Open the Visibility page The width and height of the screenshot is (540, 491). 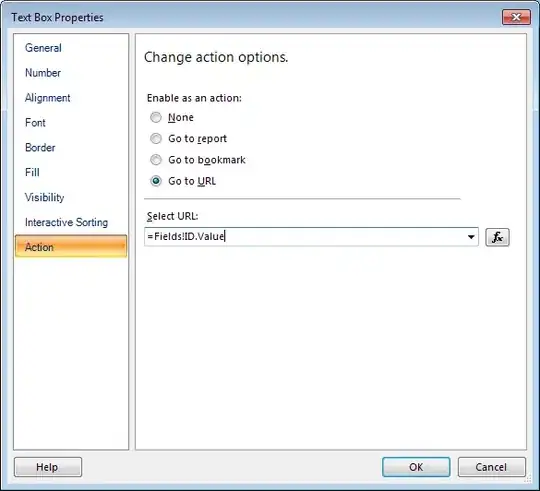(x=44, y=197)
